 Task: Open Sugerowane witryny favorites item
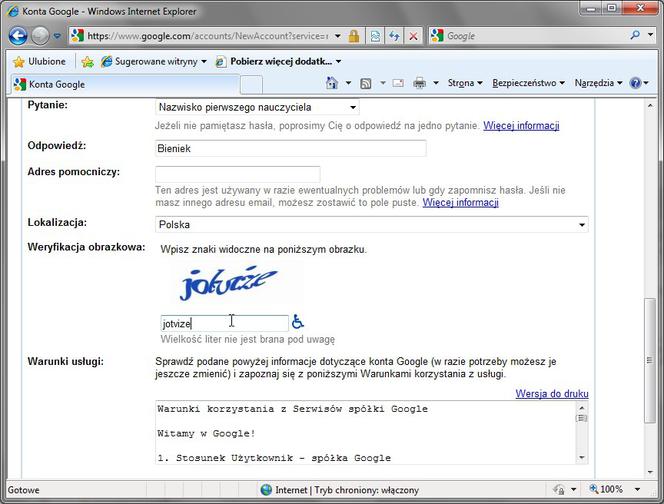click(x=154, y=61)
